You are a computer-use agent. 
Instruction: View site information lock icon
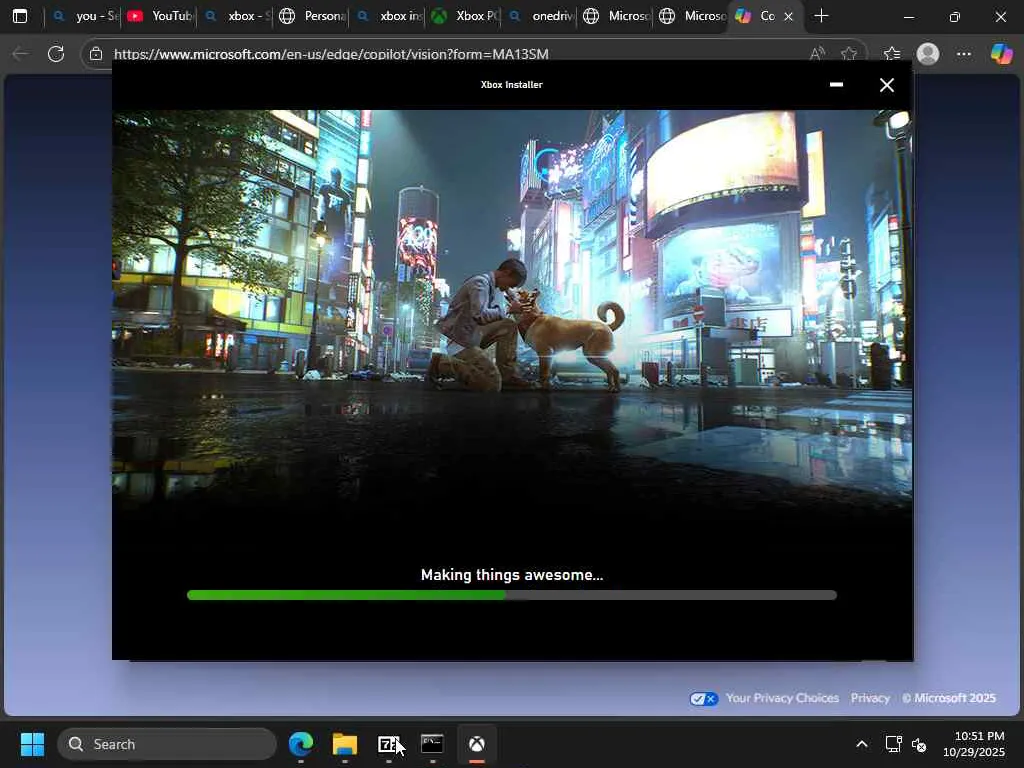[x=96, y=54]
